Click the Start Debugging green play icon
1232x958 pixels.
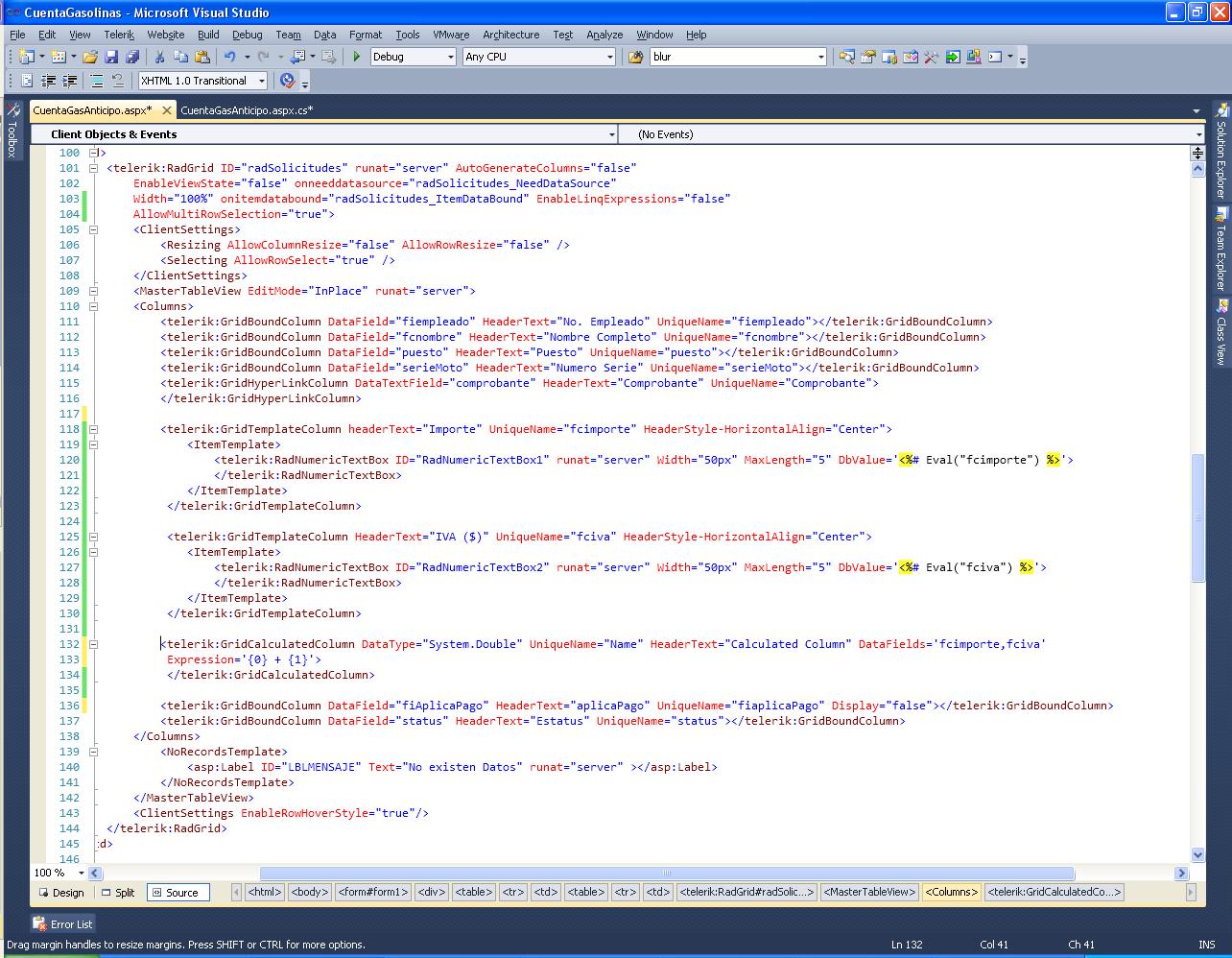(x=357, y=57)
